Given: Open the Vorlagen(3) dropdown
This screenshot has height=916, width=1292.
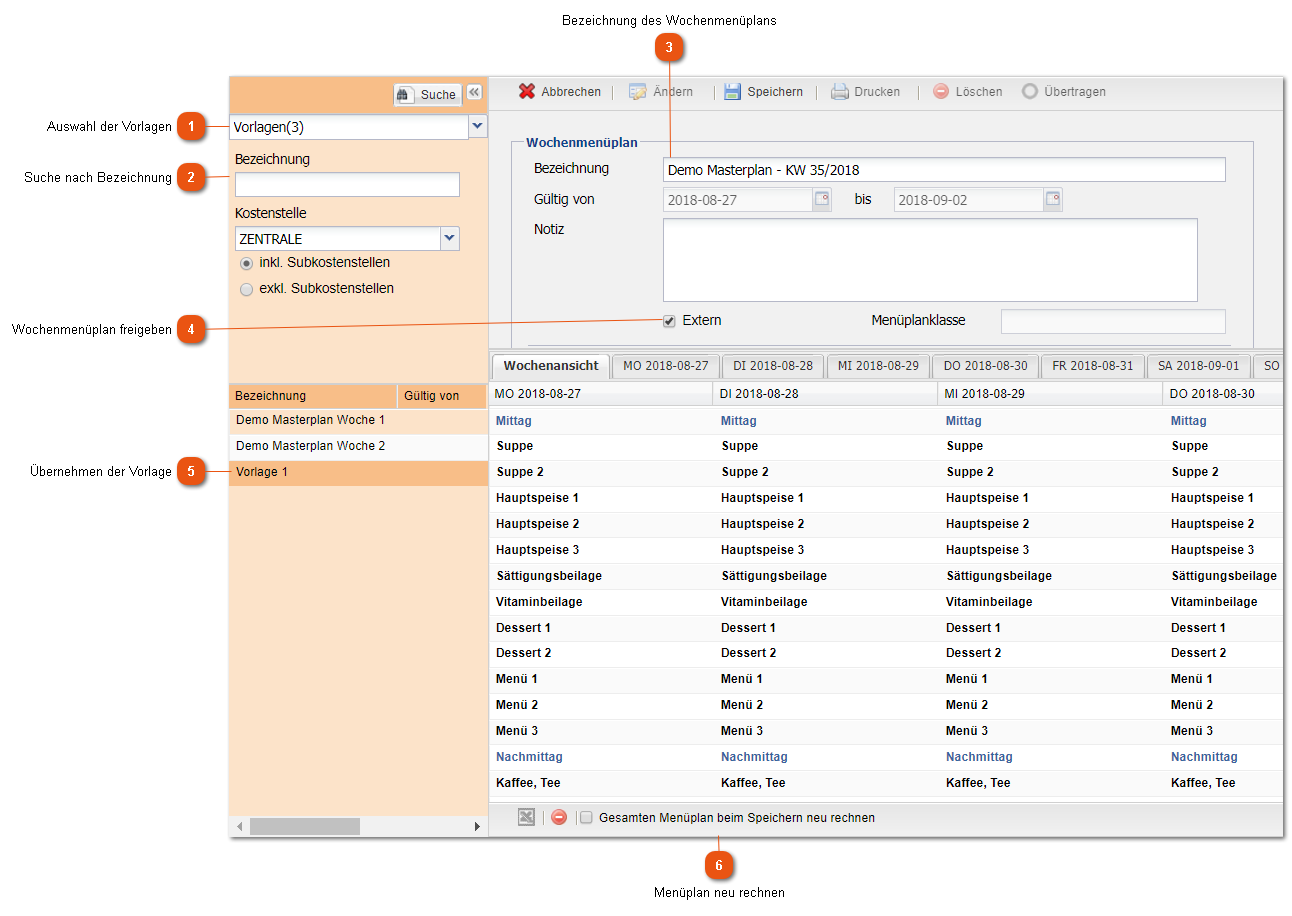Looking at the screenshot, I should [x=478, y=127].
